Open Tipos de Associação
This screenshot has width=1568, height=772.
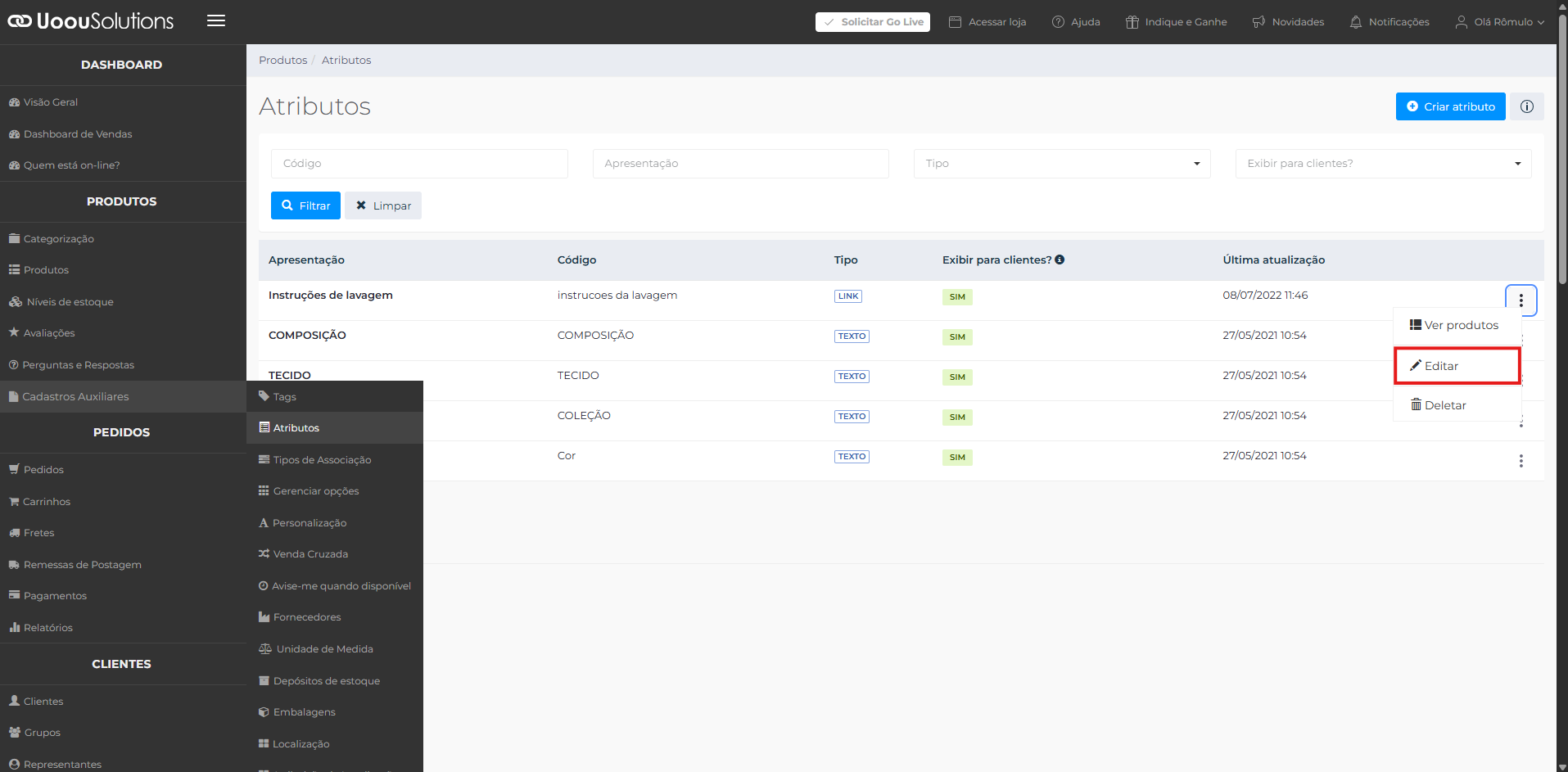(335, 460)
